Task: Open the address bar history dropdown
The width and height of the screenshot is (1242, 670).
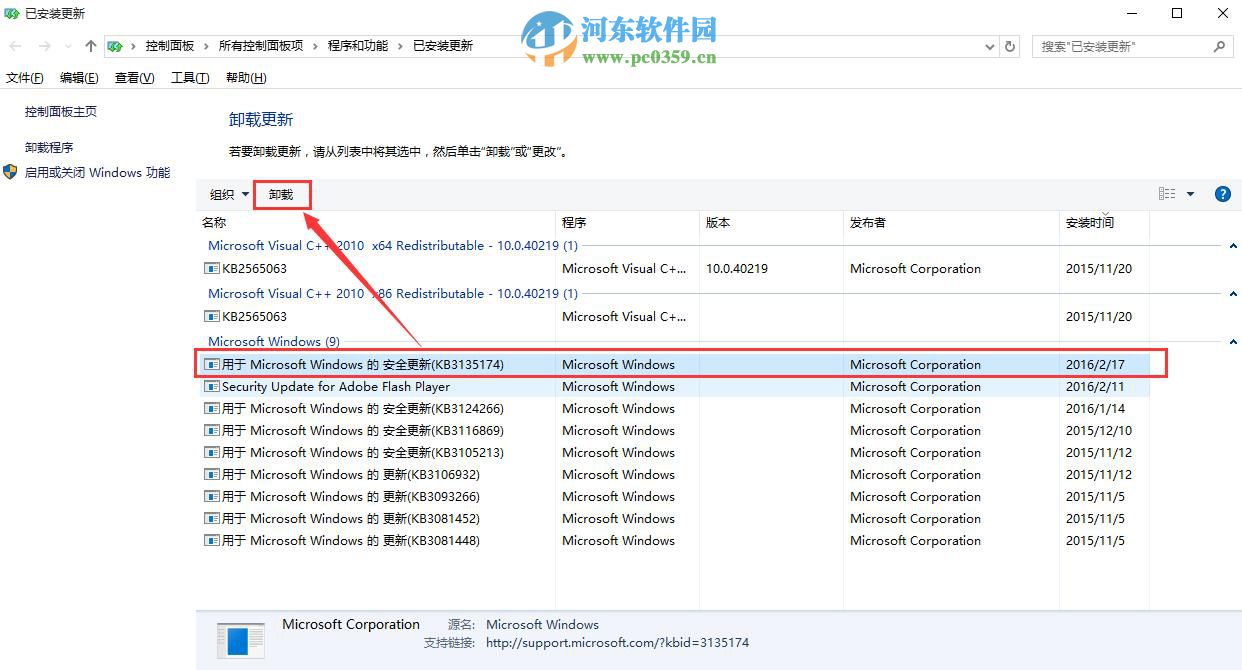Action: coord(989,46)
